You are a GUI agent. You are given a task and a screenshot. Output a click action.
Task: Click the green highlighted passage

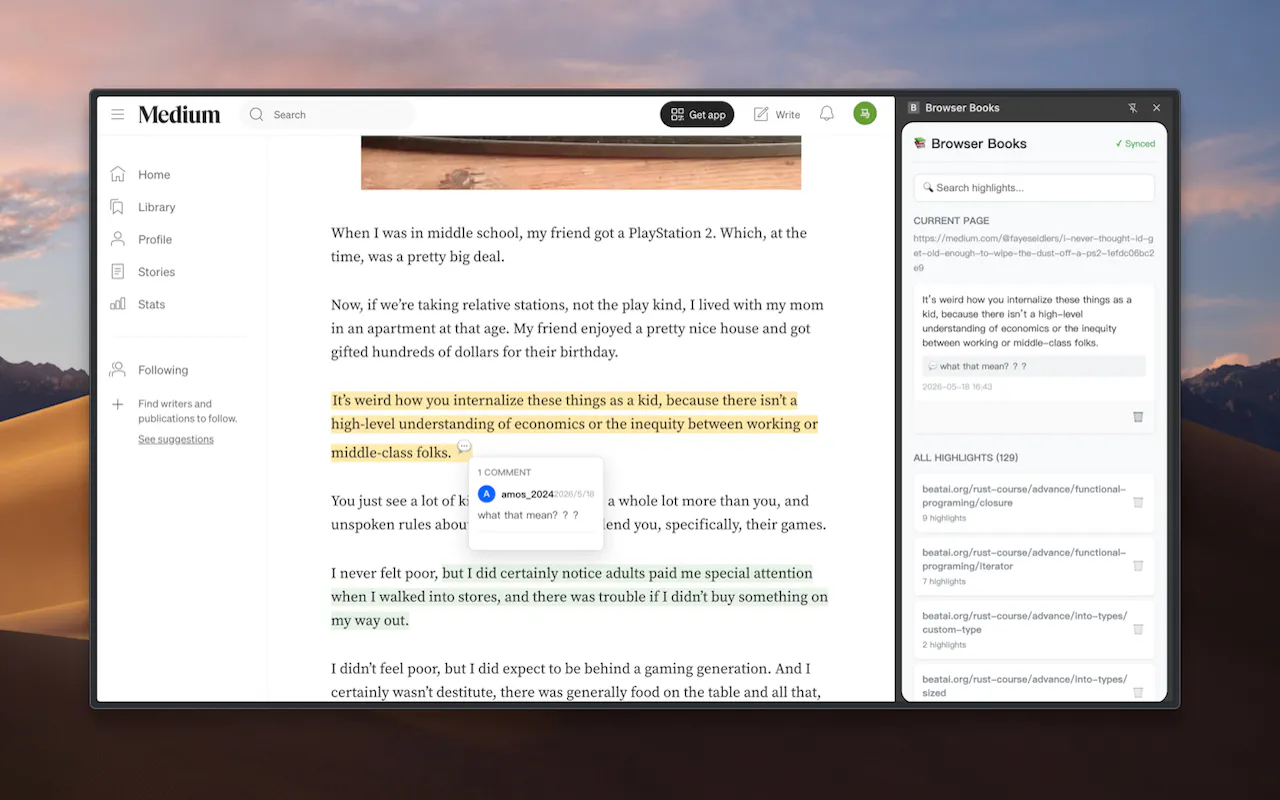[580, 597]
